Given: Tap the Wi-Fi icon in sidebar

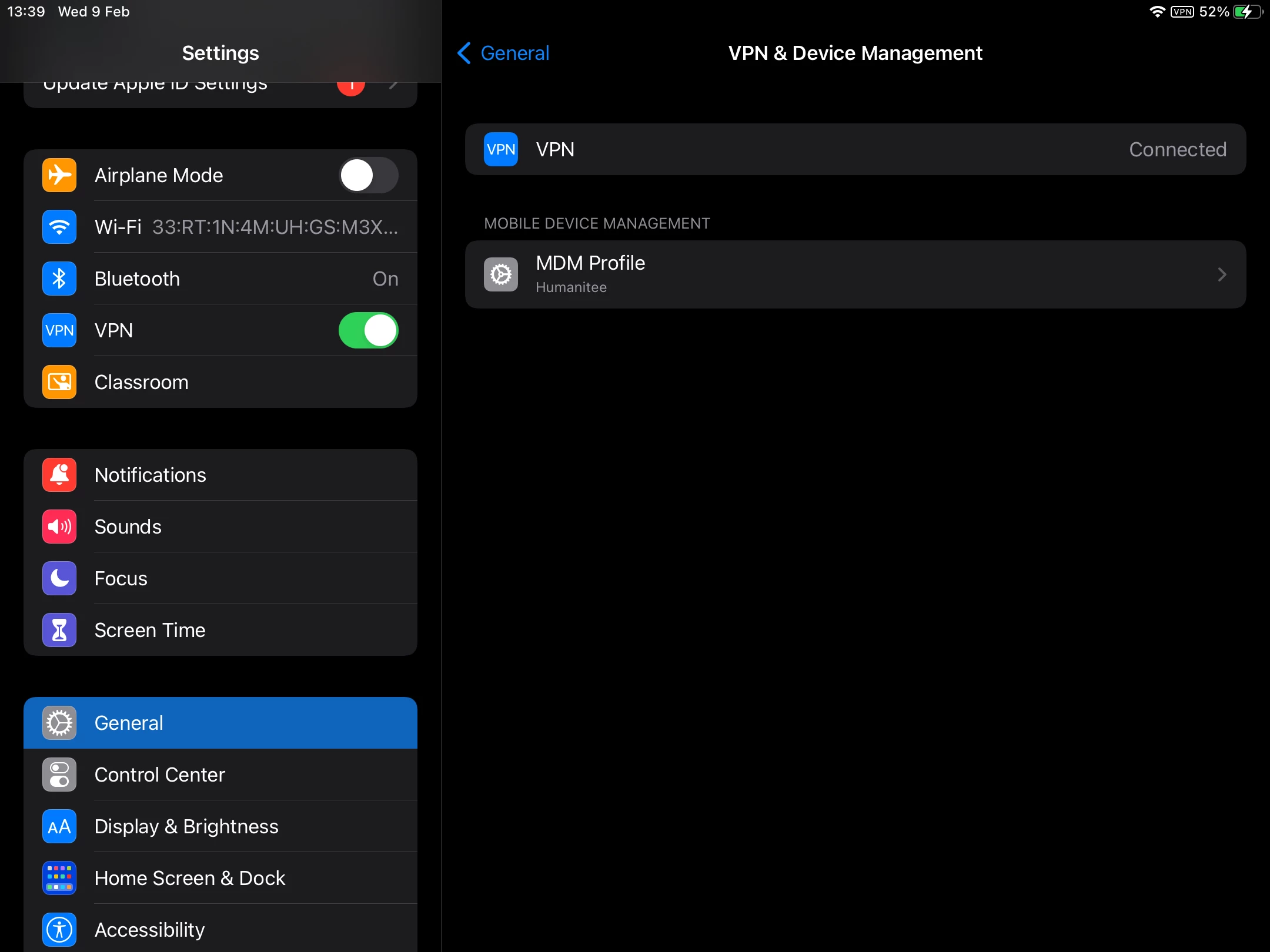Looking at the screenshot, I should click(x=59, y=227).
